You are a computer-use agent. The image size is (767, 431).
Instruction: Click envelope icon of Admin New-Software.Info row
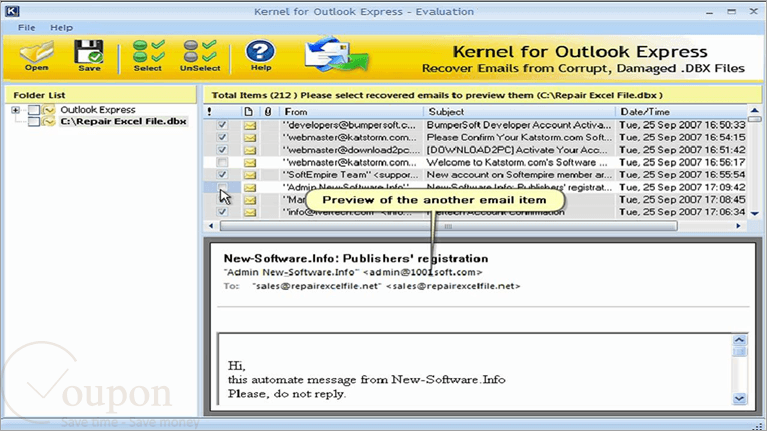pyautogui.click(x=250, y=187)
